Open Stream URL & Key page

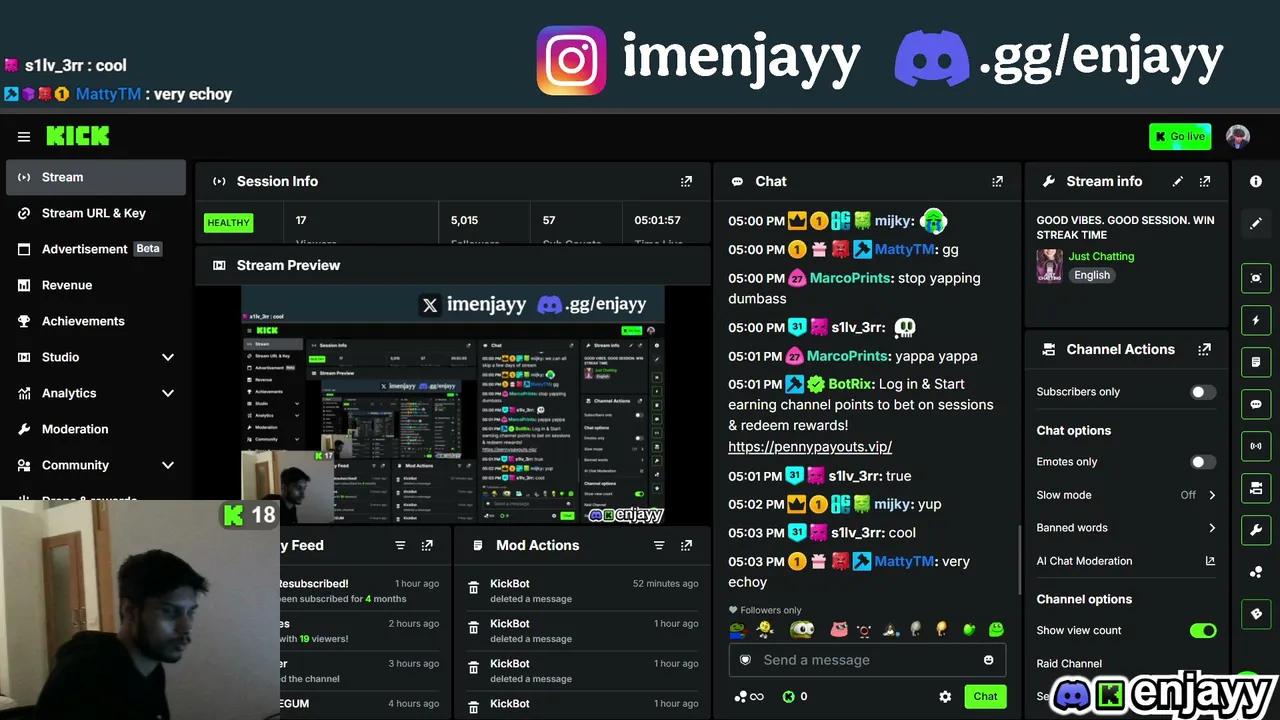pyautogui.click(x=96, y=213)
